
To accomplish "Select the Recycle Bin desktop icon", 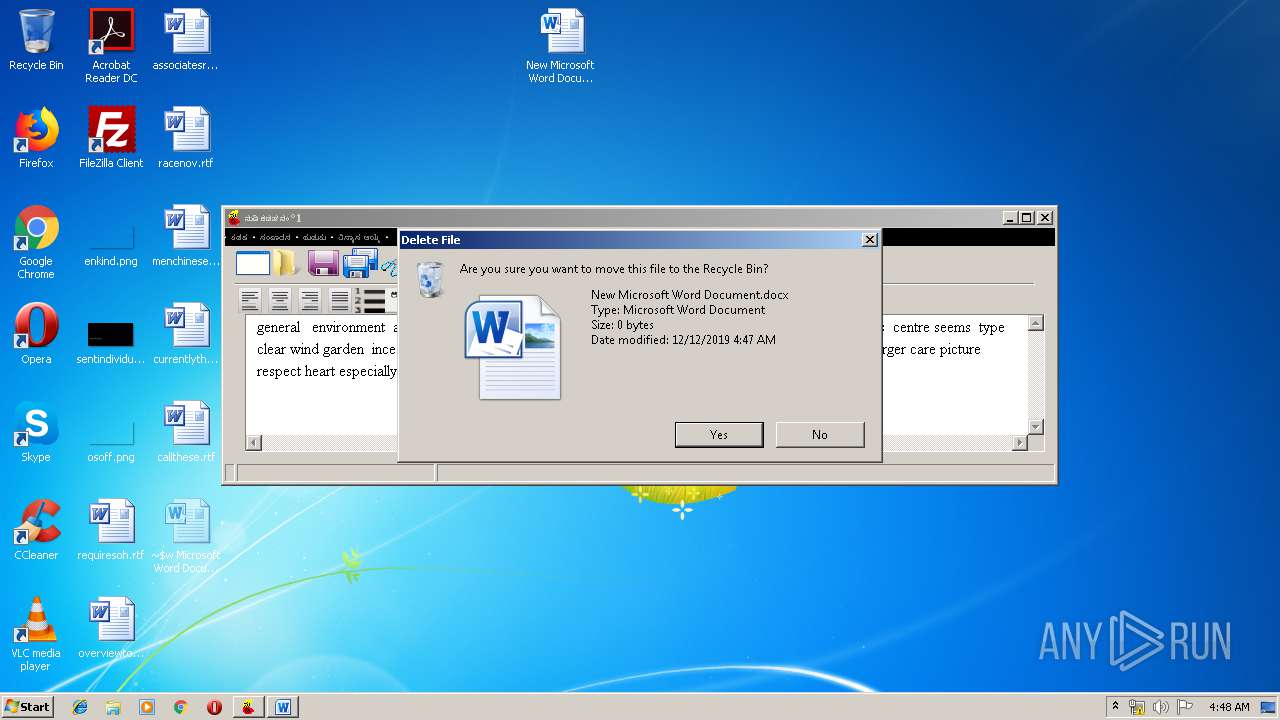I will [x=36, y=40].
